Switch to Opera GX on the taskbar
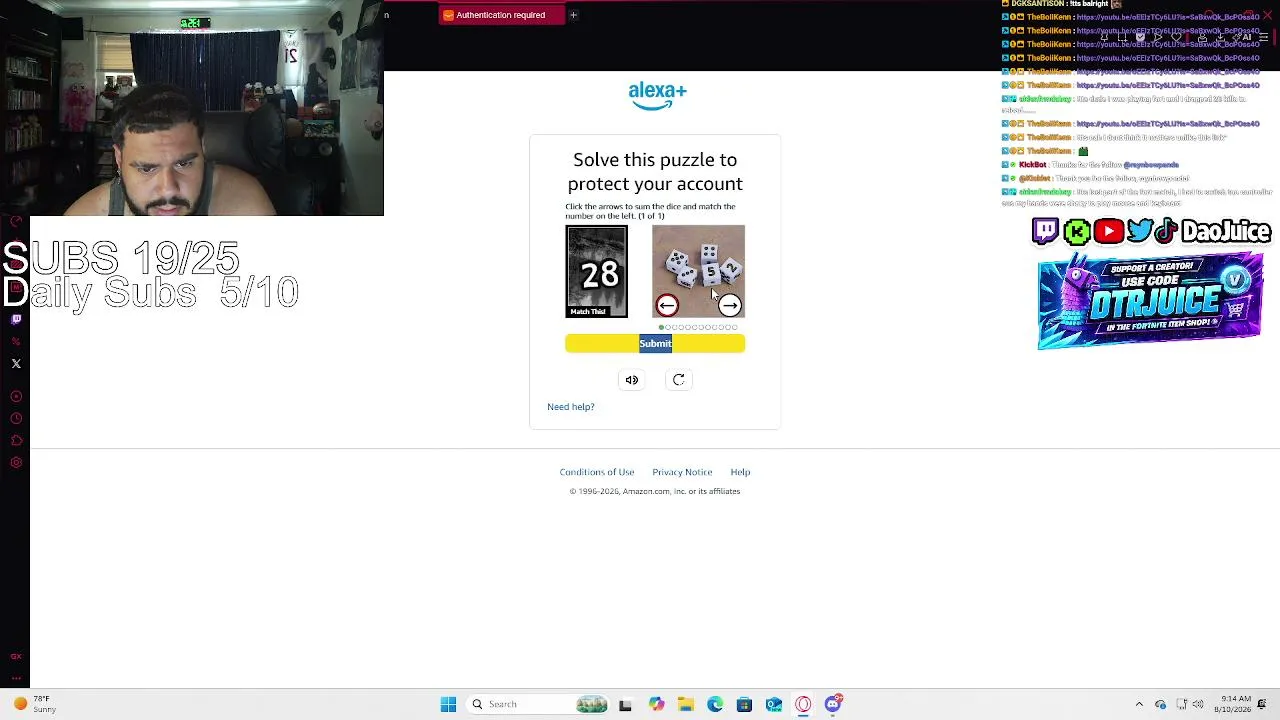This screenshot has width=1280, height=720. [803, 704]
